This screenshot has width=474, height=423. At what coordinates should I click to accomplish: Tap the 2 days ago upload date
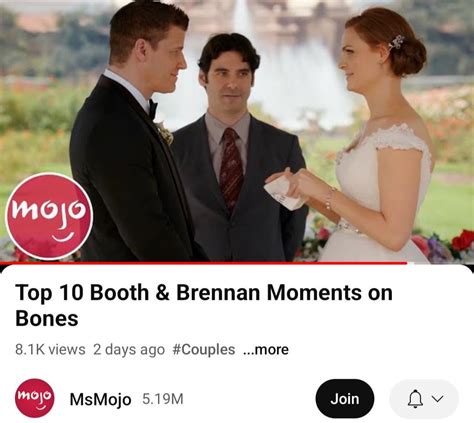tap(129, 350)
